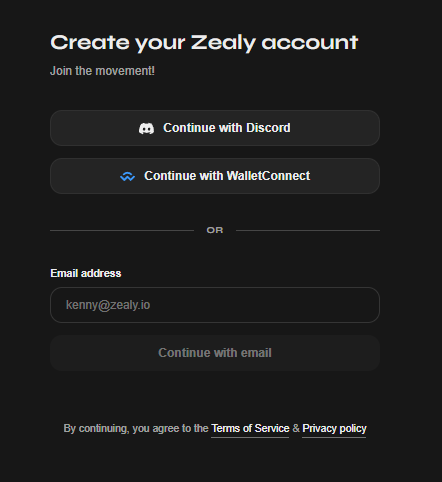Click the Join the movement! subtitle
442x482 pixels.
click(102, 71)
